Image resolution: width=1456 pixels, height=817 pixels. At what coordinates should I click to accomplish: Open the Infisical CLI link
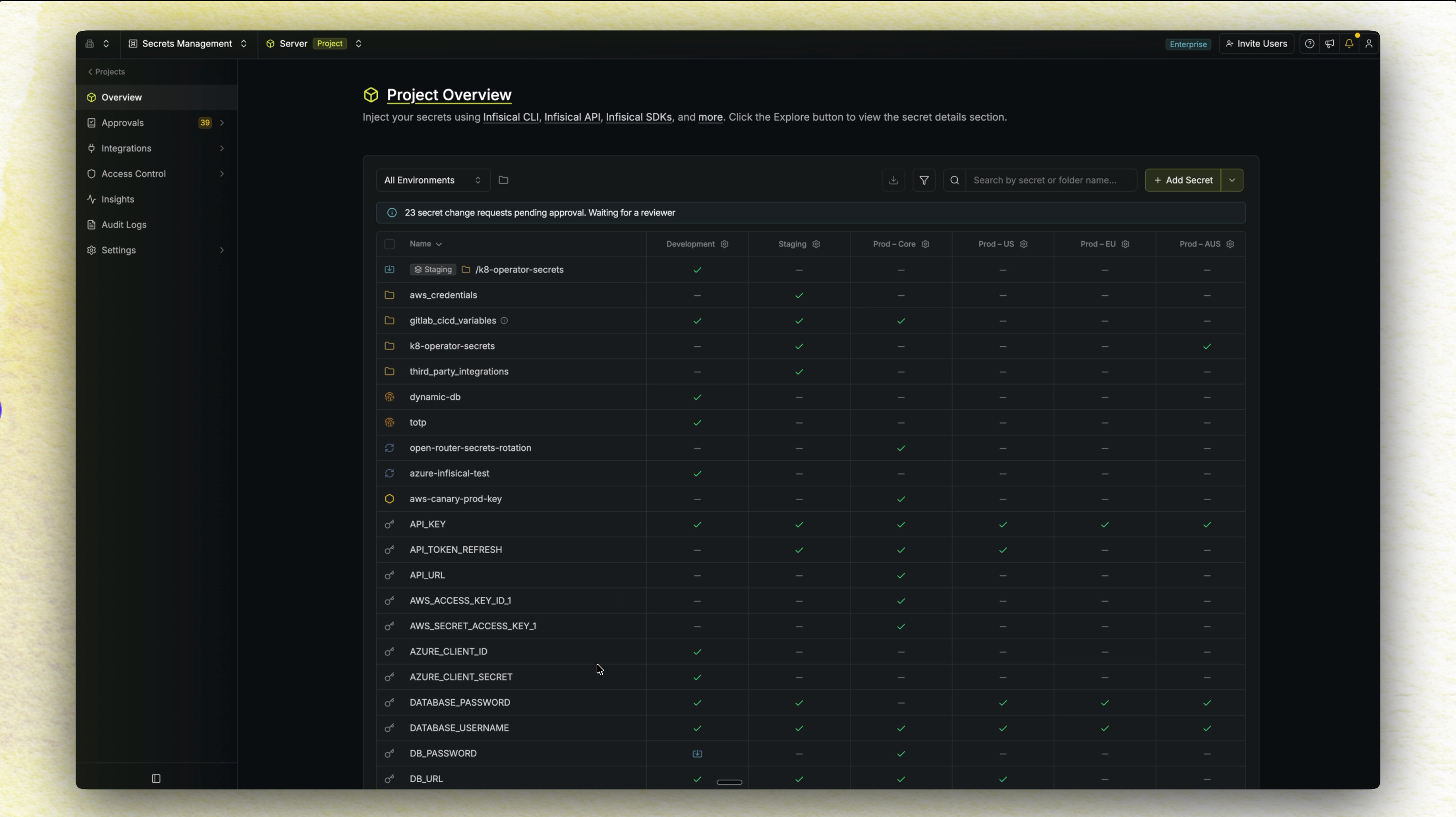(511, 117)
